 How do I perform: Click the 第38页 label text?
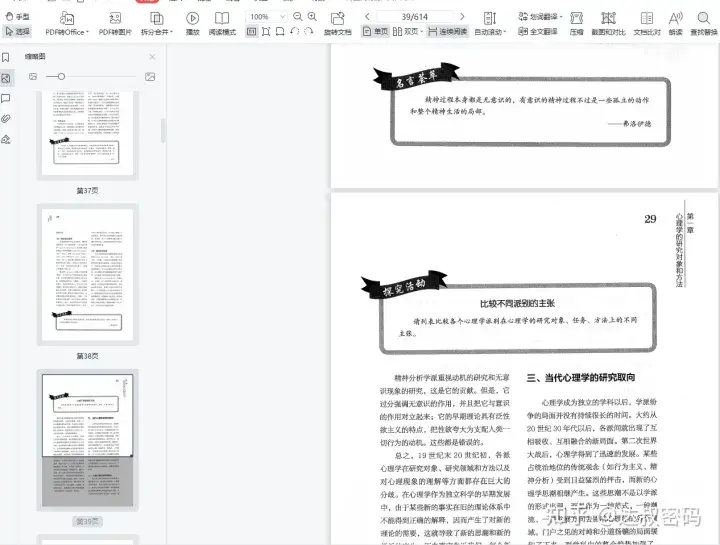87,356
